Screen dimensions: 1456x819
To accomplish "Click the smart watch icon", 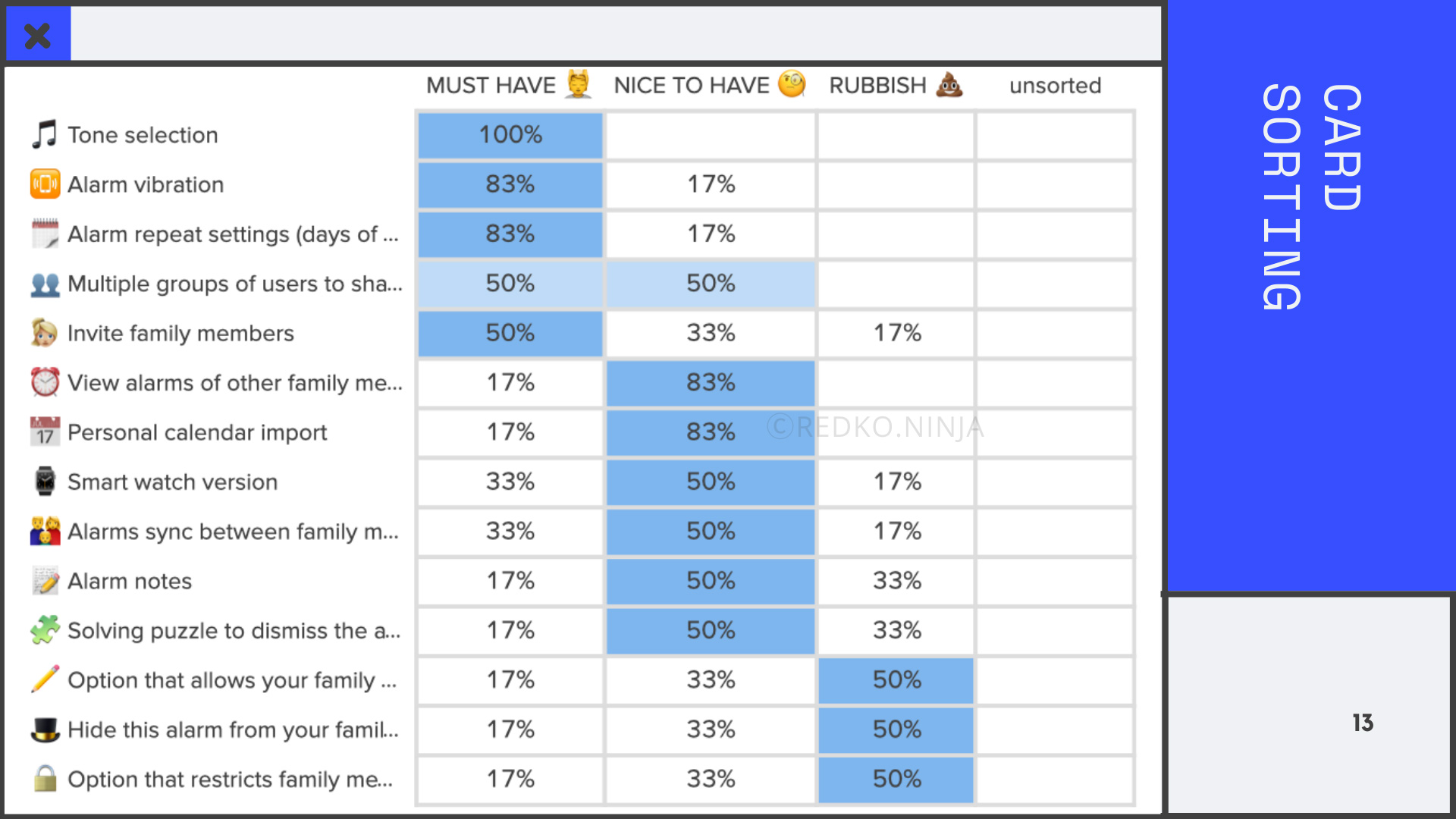I will [45, 482].
